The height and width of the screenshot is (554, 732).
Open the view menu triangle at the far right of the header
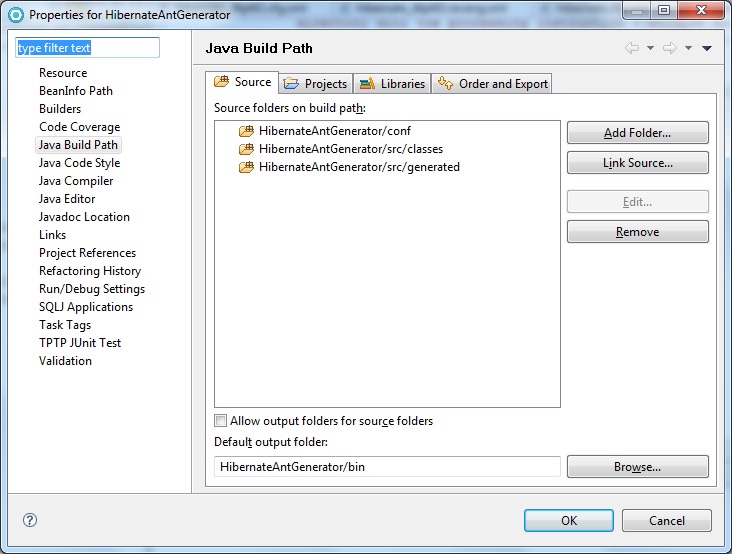707,48
